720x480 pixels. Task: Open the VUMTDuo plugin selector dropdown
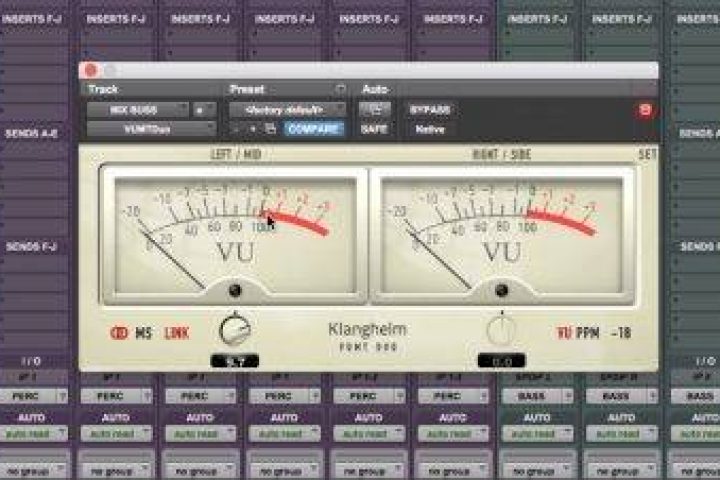pyautogui.click(x=150, y=128)
